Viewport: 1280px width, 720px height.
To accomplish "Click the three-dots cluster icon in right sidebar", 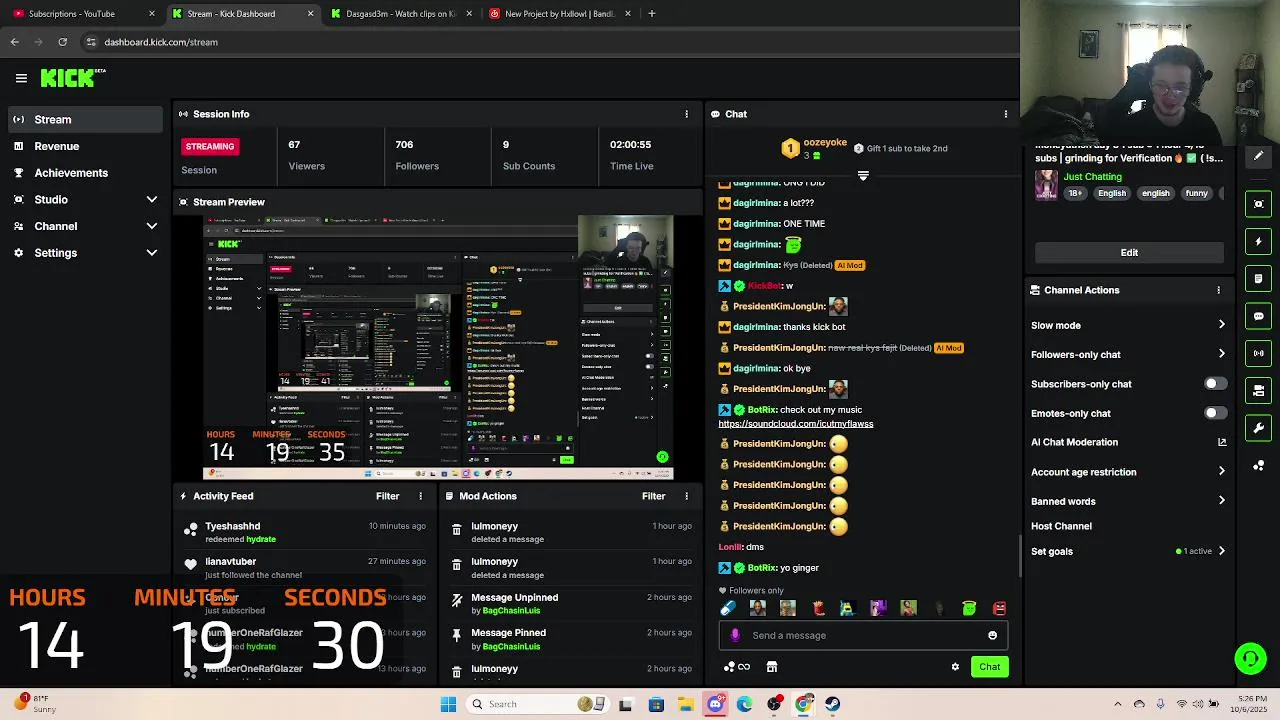I will (x=1258, y=466).
